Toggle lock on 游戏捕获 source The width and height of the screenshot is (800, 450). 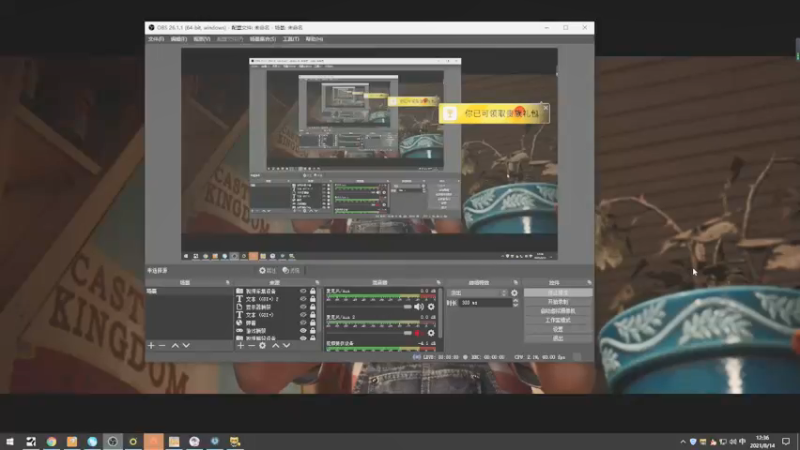313,331
